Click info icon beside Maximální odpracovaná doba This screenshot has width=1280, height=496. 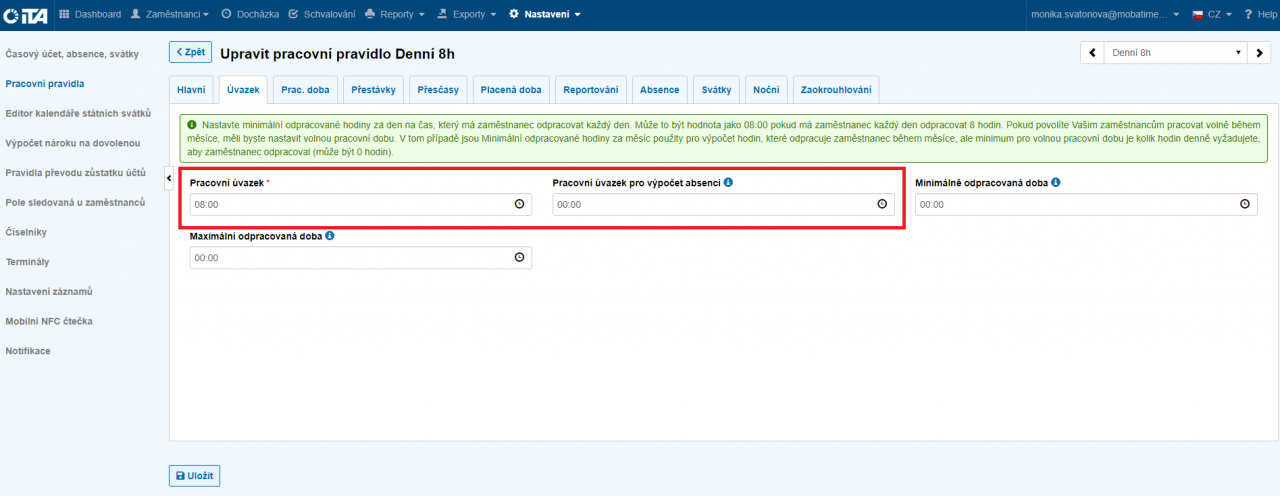(330, 236)
